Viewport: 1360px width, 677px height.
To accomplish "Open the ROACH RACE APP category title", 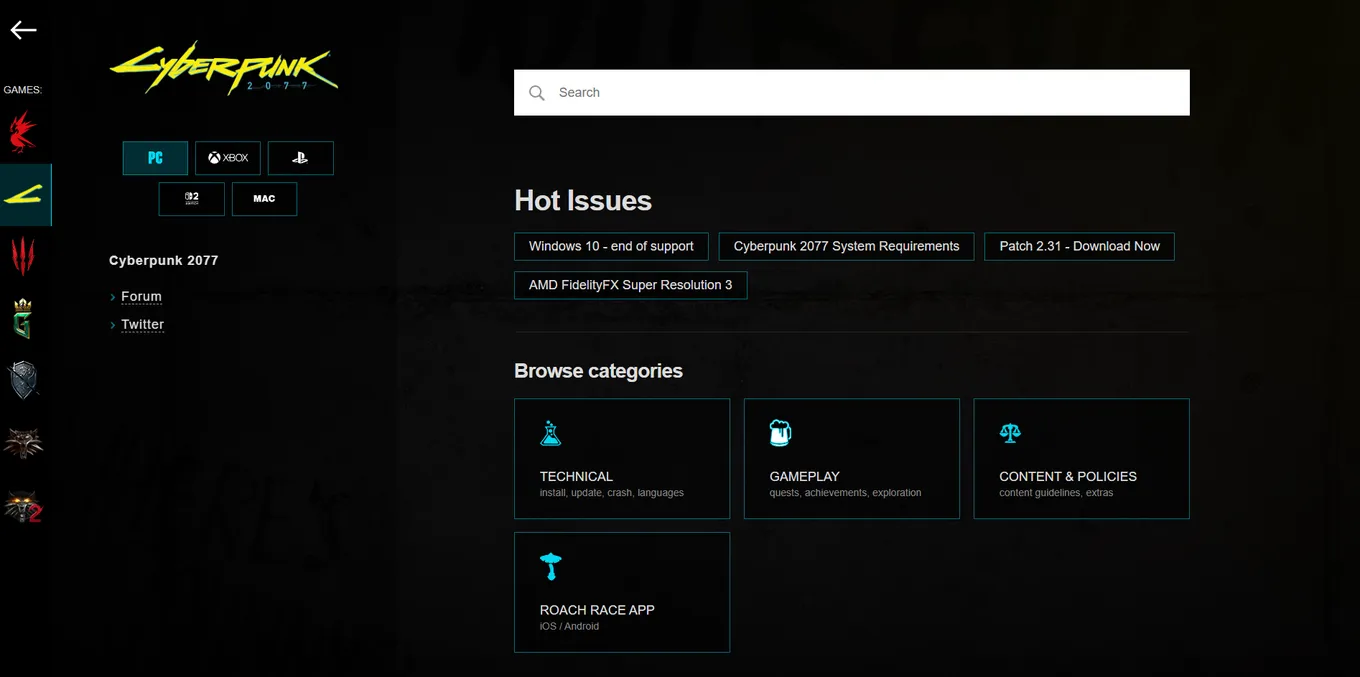I will (x=597, y=610).
